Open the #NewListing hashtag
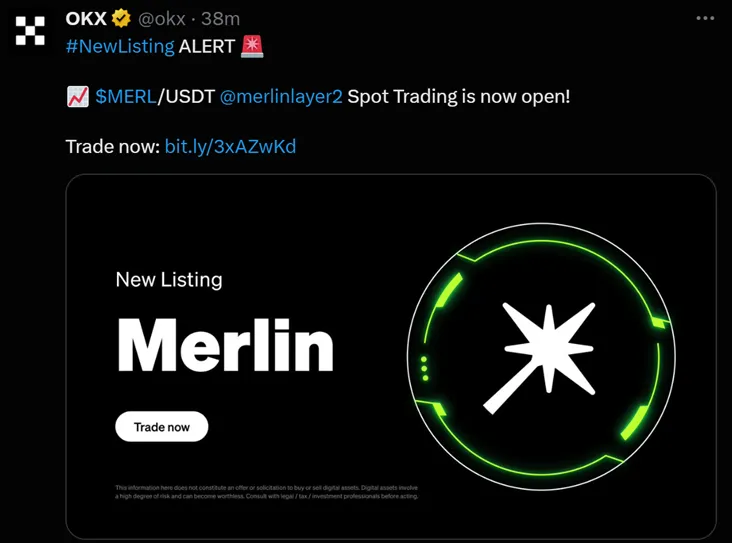732x543 pixels. pyautogui.click(x=120, y=46)
